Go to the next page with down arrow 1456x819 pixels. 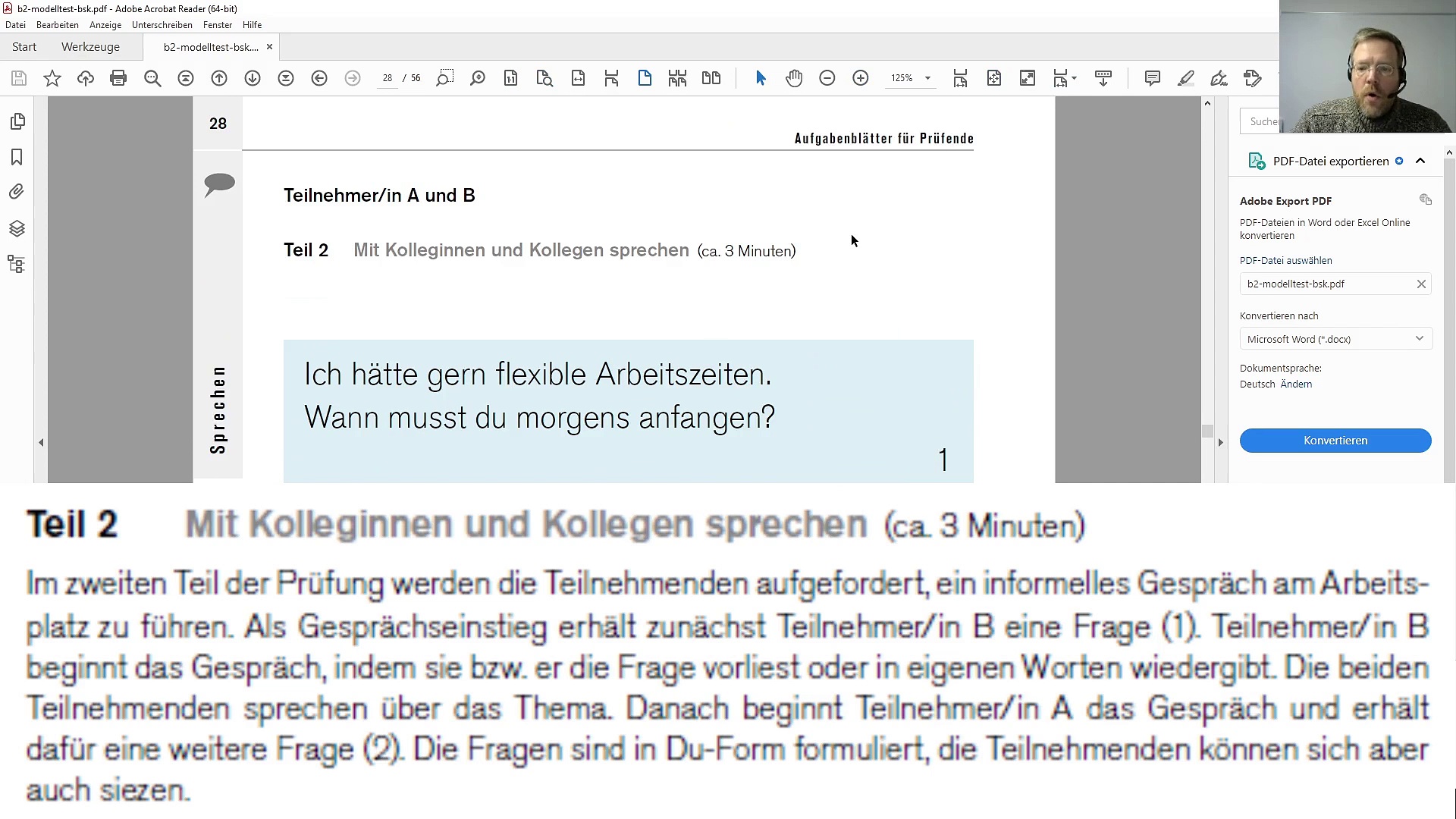click(x=253, y=78)
